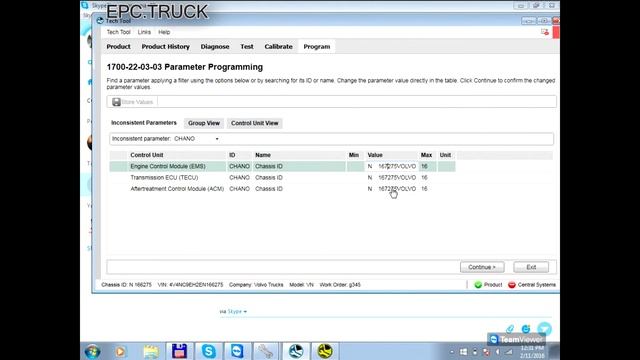Switch to the Product History tab
Image resolution: width=640 pixels, height=360 pixels.
(x=166, y=47)
